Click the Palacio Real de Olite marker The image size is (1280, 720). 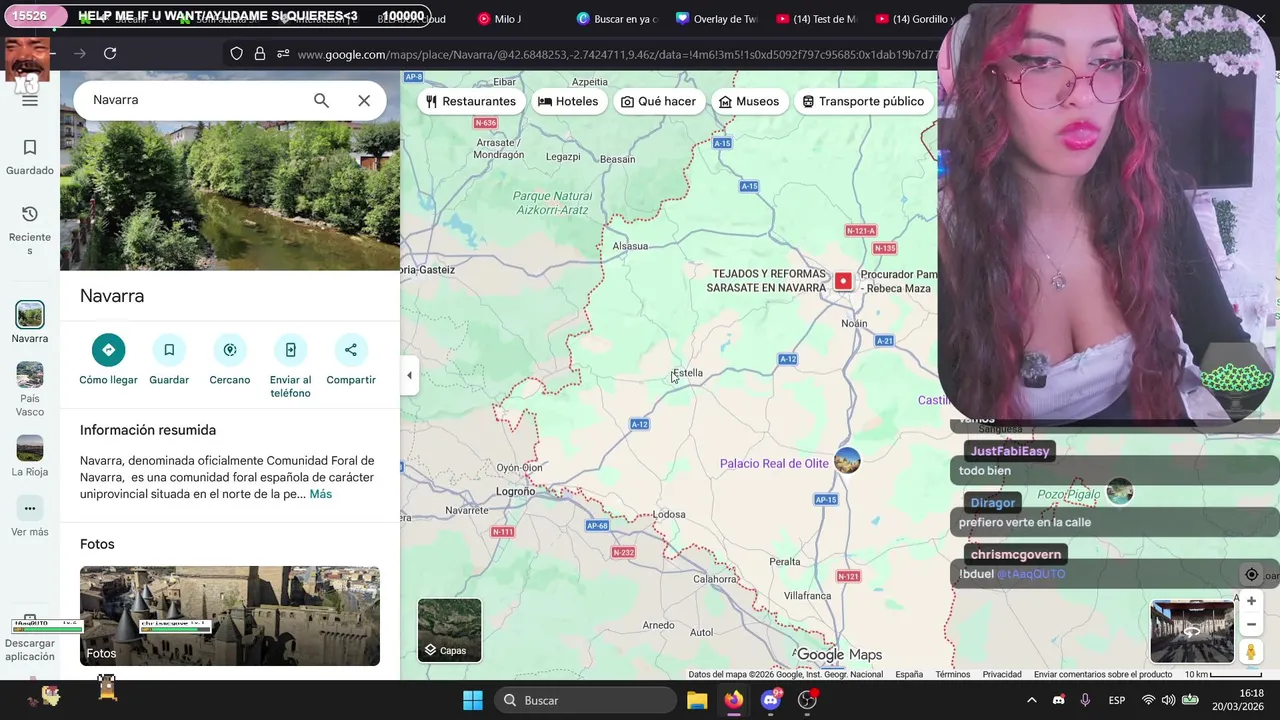click(x=847, y=461)
